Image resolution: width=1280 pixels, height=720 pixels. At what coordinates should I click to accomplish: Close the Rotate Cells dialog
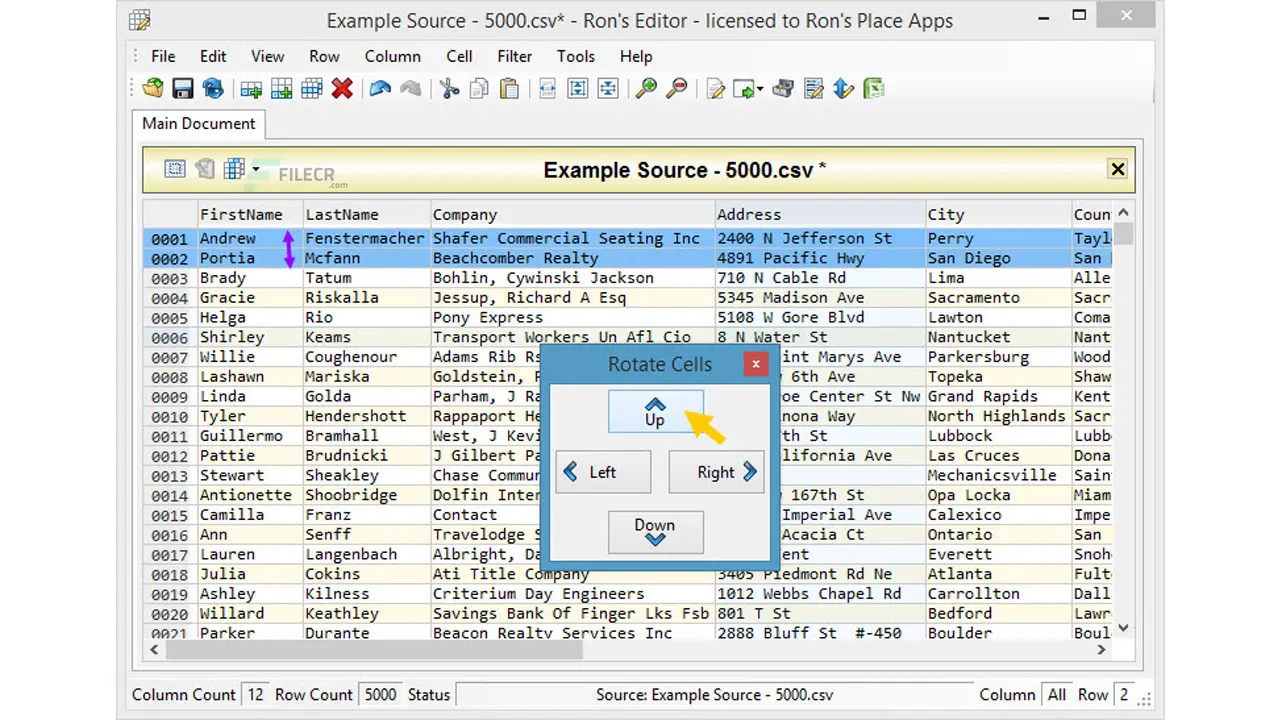(756, 364)
